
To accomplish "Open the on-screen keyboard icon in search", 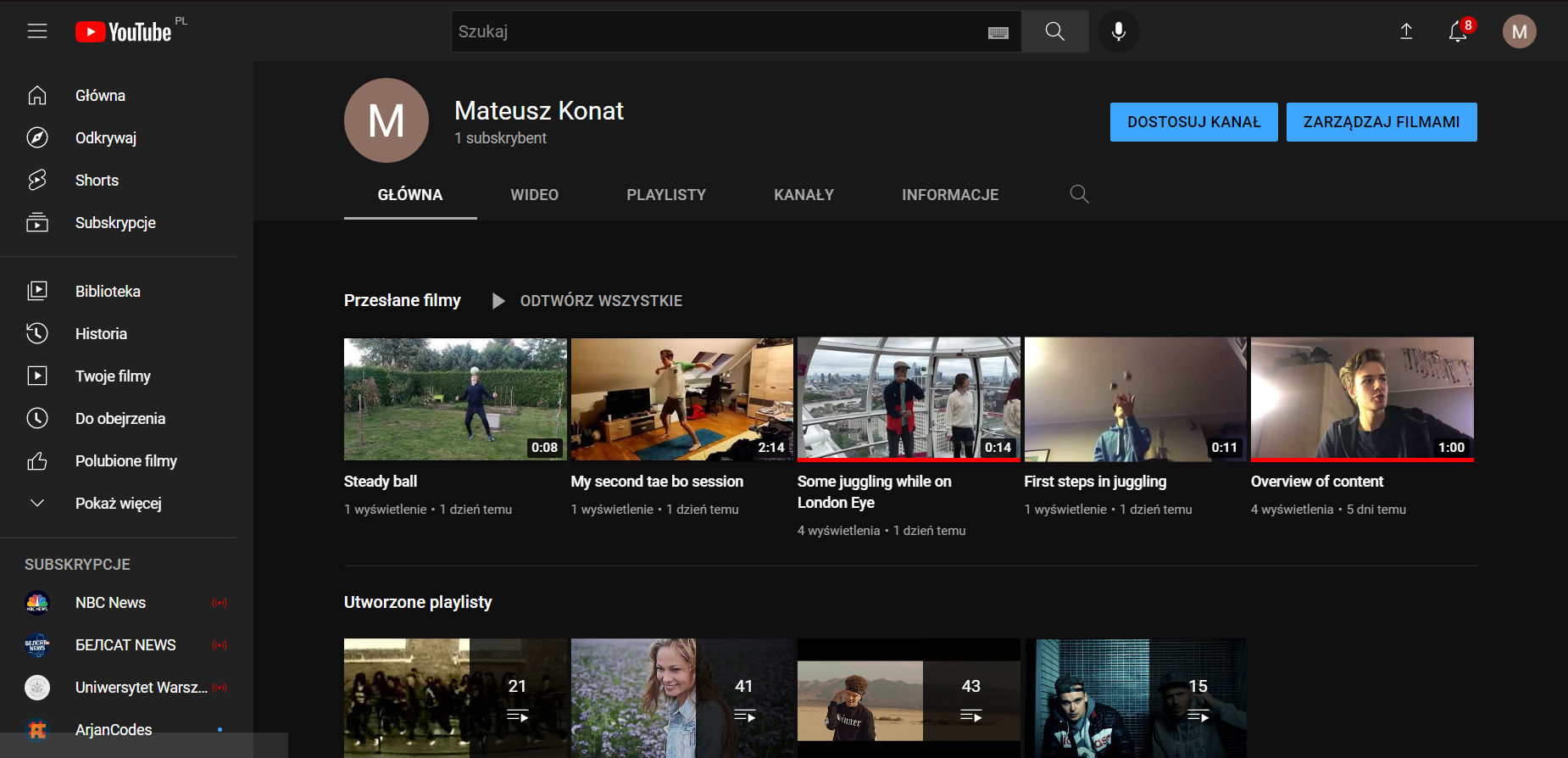I will (x=998, y=32).
